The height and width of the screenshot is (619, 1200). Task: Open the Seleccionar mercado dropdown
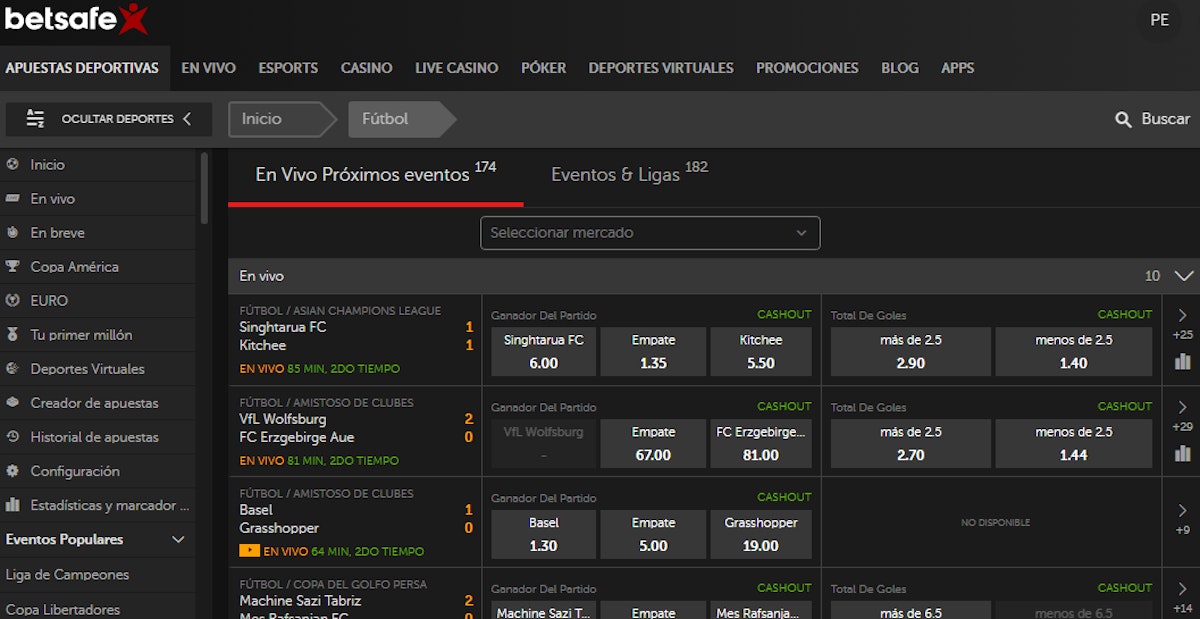[x=650, y=233]
